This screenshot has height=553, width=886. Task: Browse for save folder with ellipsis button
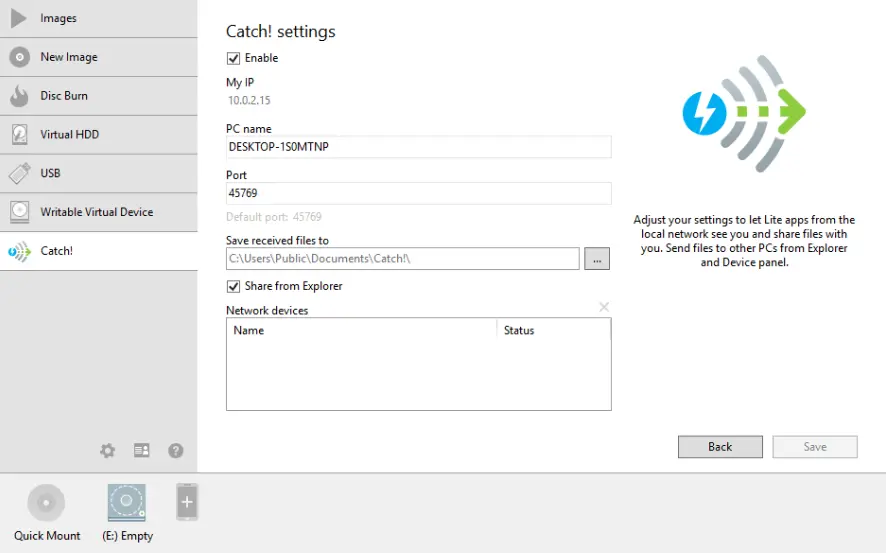tap(597, 259)
